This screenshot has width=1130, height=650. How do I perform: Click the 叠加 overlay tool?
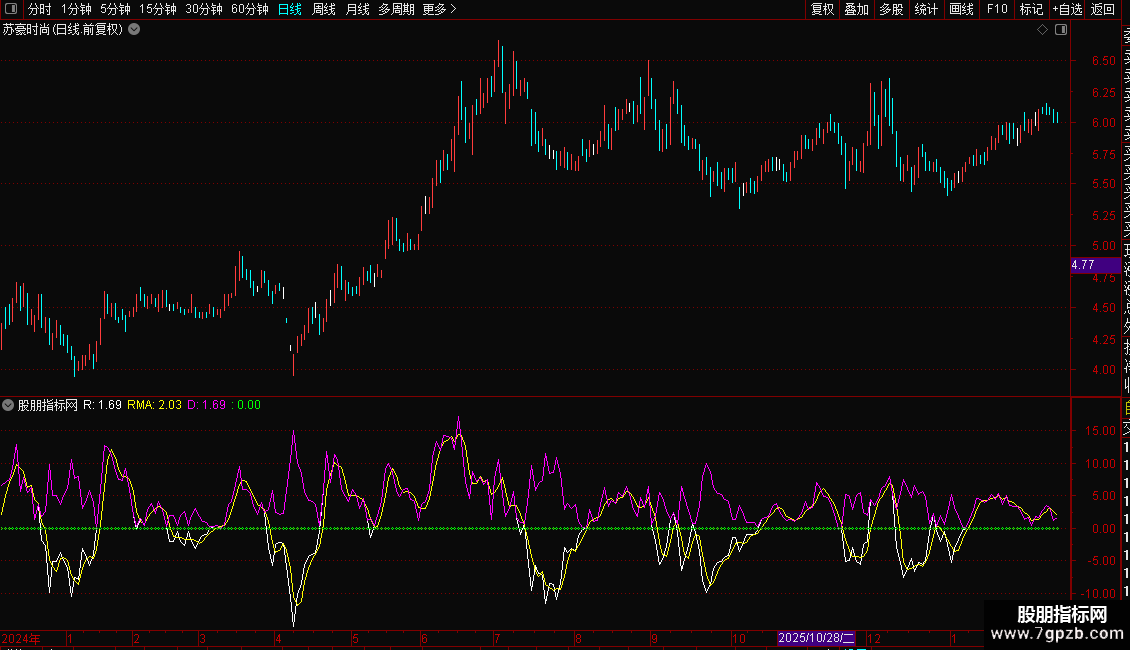point(857,9)
